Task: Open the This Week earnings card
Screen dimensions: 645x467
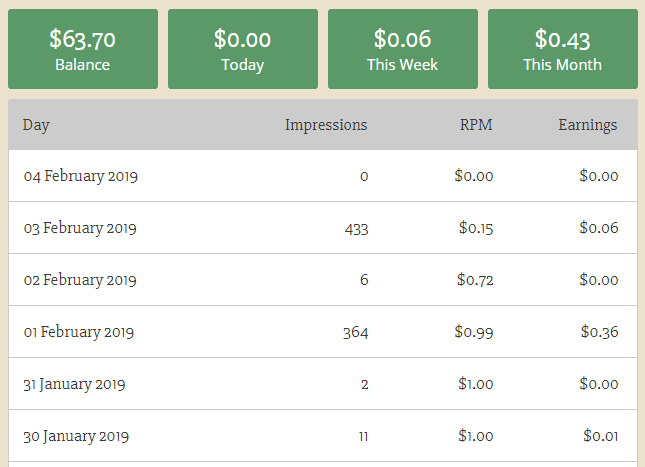Action: pos(403,50)
